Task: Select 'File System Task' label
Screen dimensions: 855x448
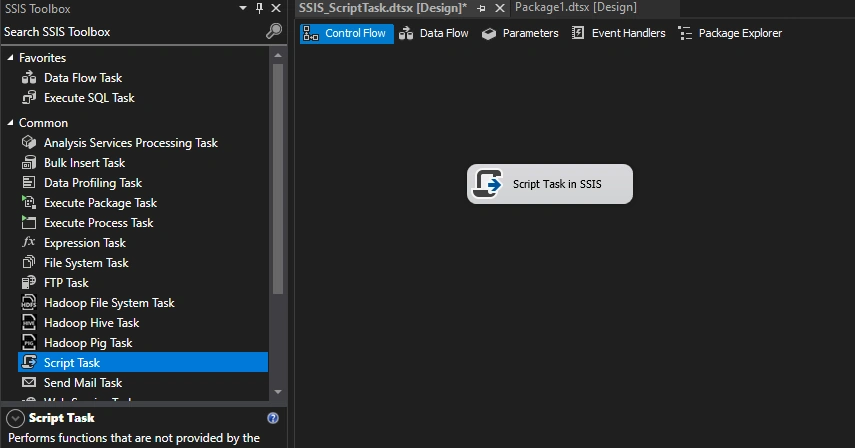Action: pyautogui.click(x=86, y=263)
